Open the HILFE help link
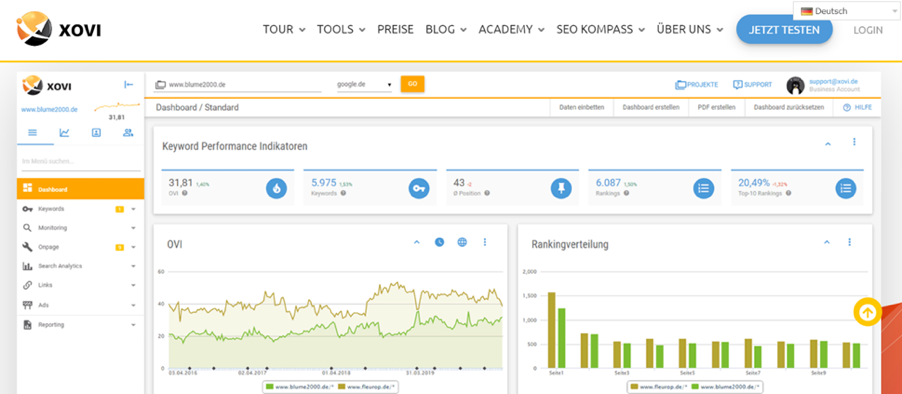This screenshot has width=902, height=394. coord(857,108)
